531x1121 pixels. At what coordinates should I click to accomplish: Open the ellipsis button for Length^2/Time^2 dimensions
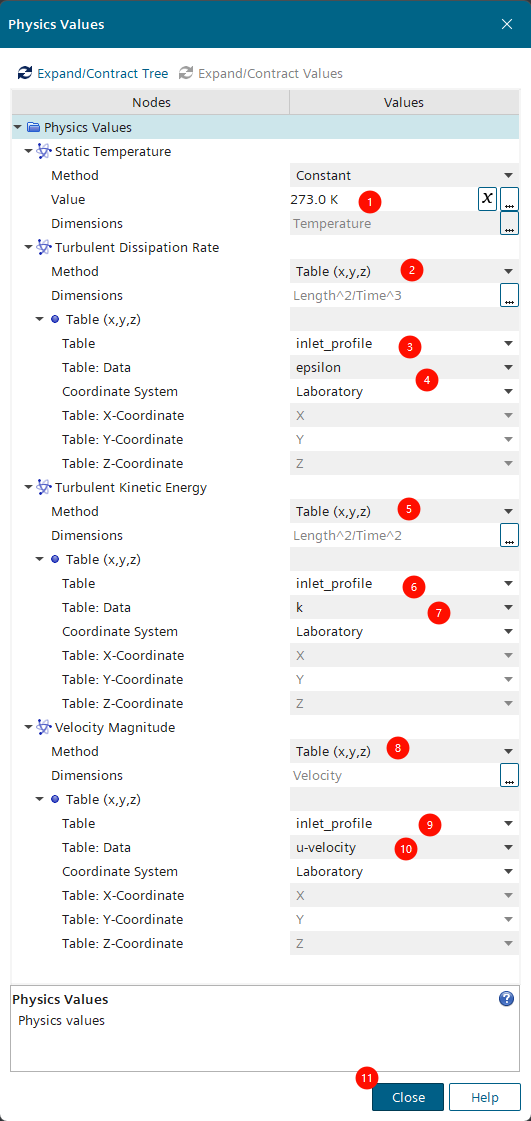(x=510, y=535)
